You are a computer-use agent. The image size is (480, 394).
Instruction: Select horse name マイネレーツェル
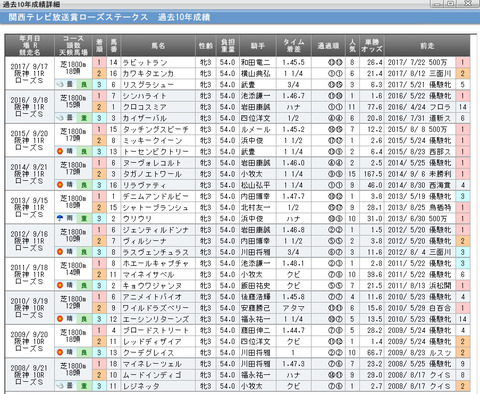(152, 364)
